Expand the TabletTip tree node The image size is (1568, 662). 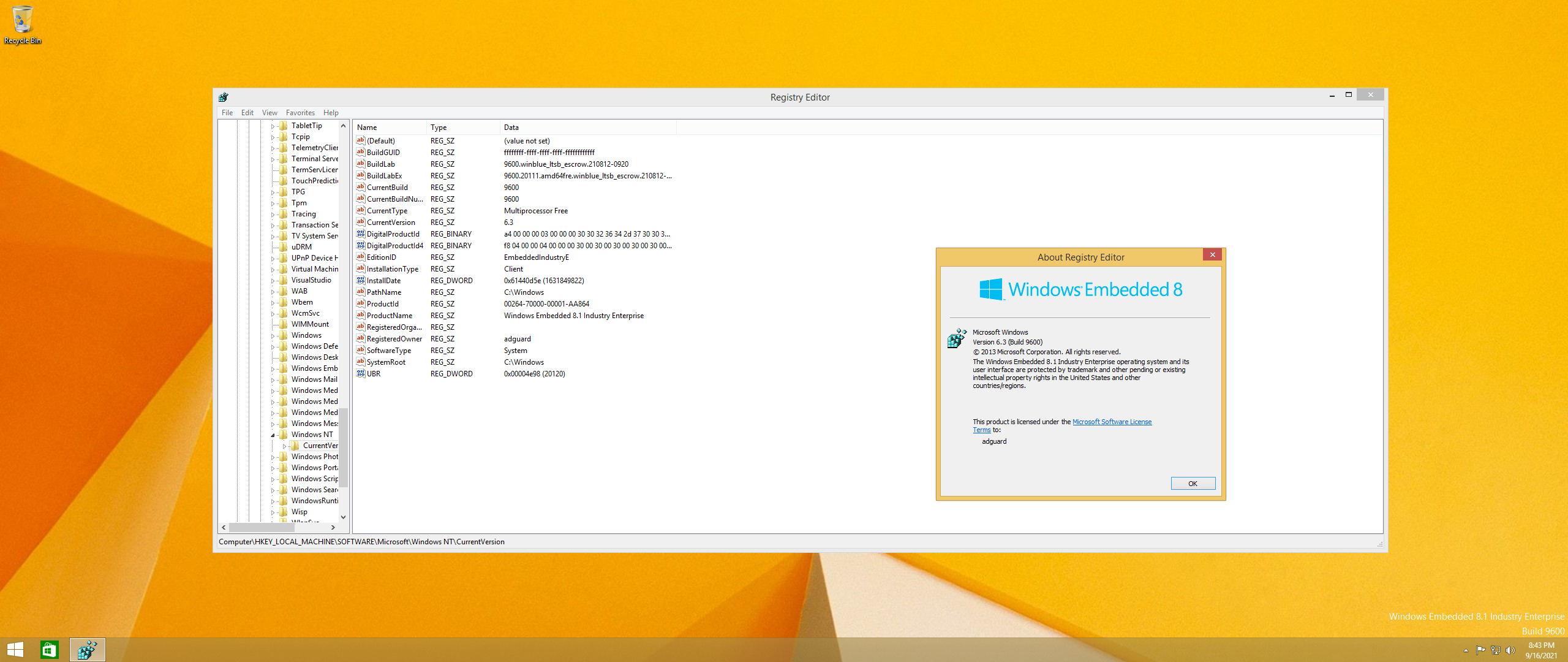pos(273,126)
